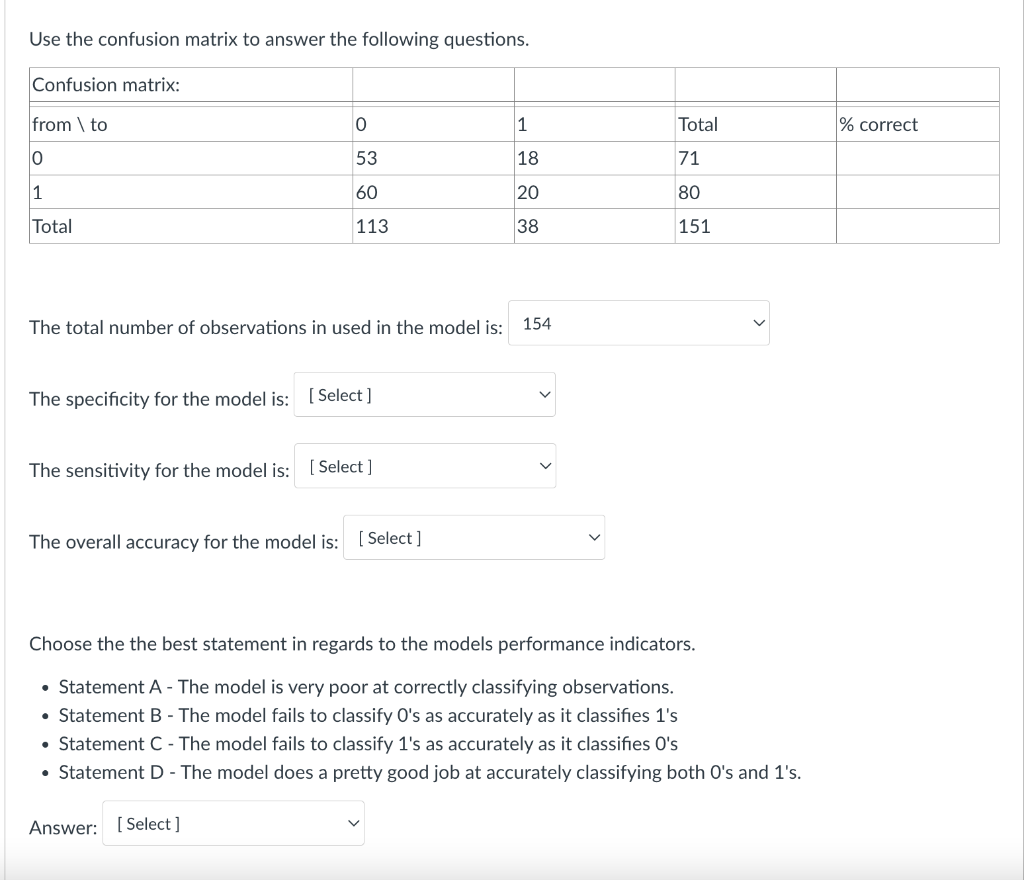Open the overall accuracy Select dropdown

474,537
